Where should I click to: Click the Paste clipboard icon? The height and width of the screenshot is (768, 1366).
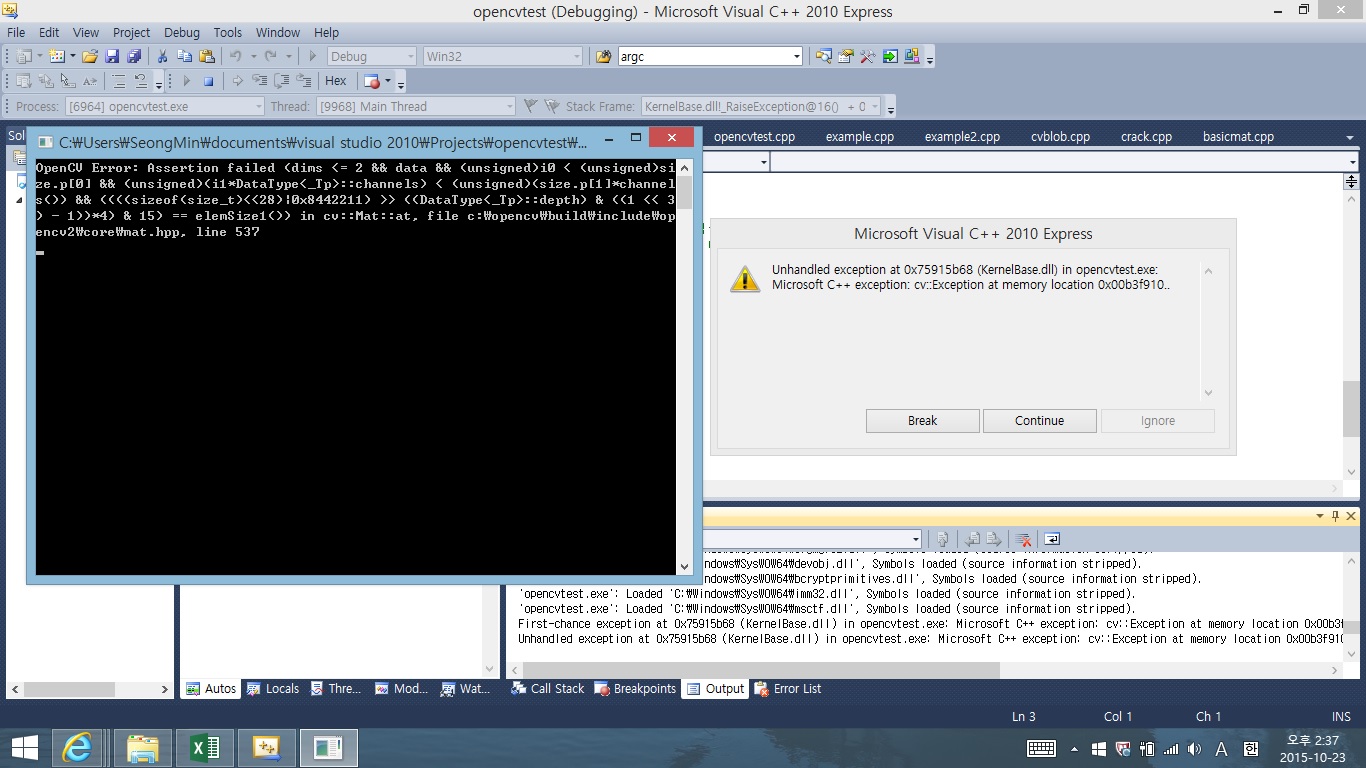[x=207, y=57]
